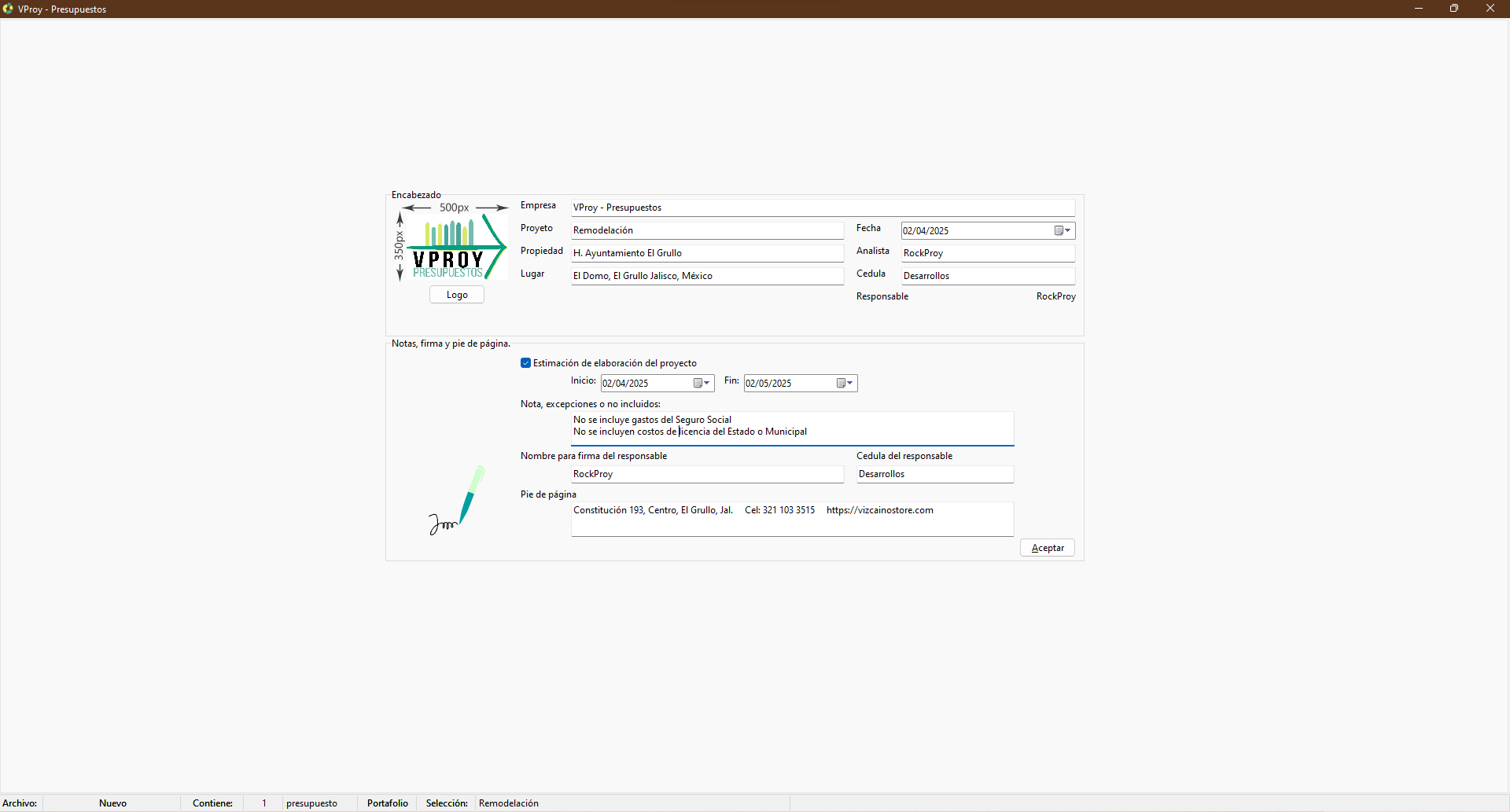Click into the Lugar text field
The width and height of the screenshot is (1510, 812).
(706, 276)
